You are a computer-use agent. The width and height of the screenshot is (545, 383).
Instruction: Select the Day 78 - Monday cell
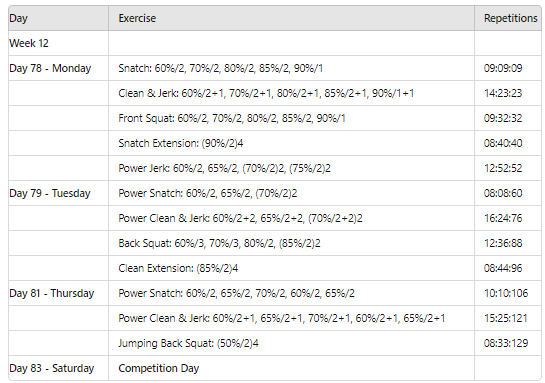point(58,68)
